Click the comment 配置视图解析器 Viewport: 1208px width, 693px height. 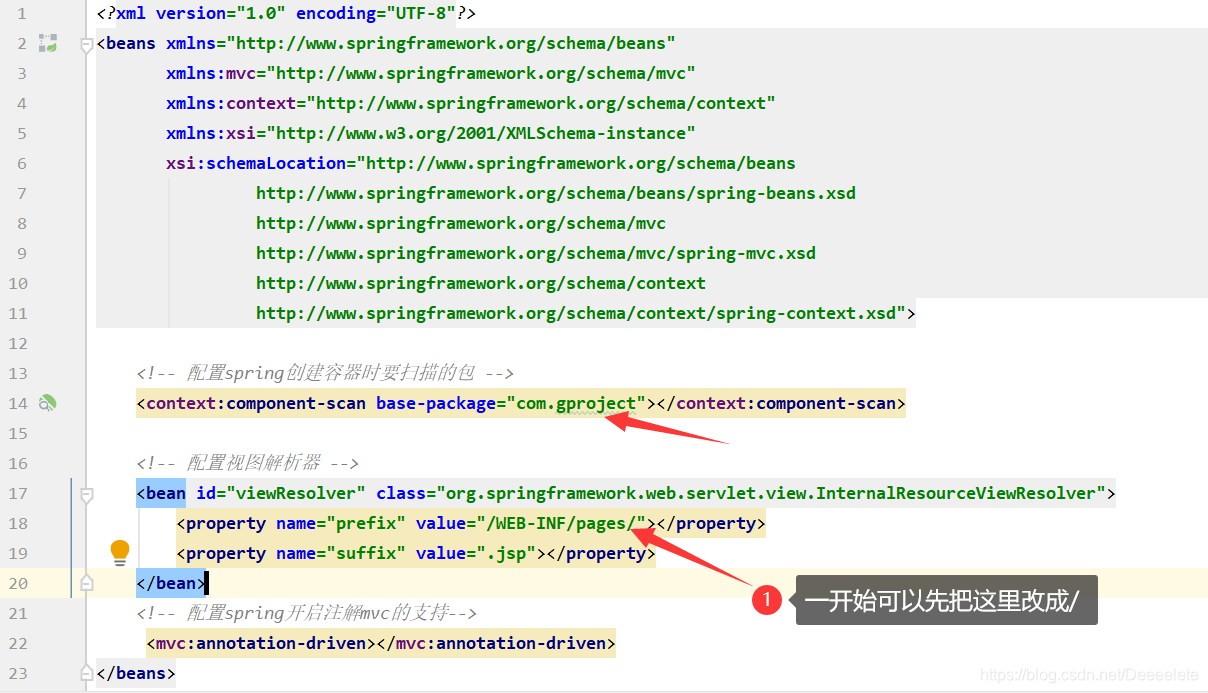pyautogui.click(x=248, y=463)
